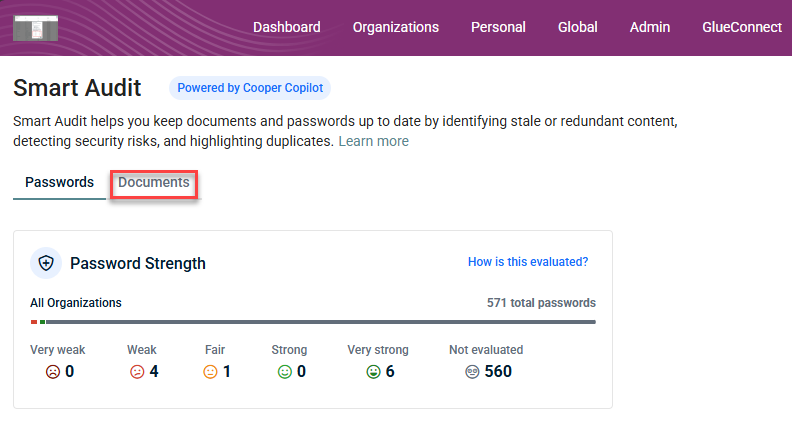Open the Dashboard menu
Screen dimensions: 792x422
click(287, 27)
